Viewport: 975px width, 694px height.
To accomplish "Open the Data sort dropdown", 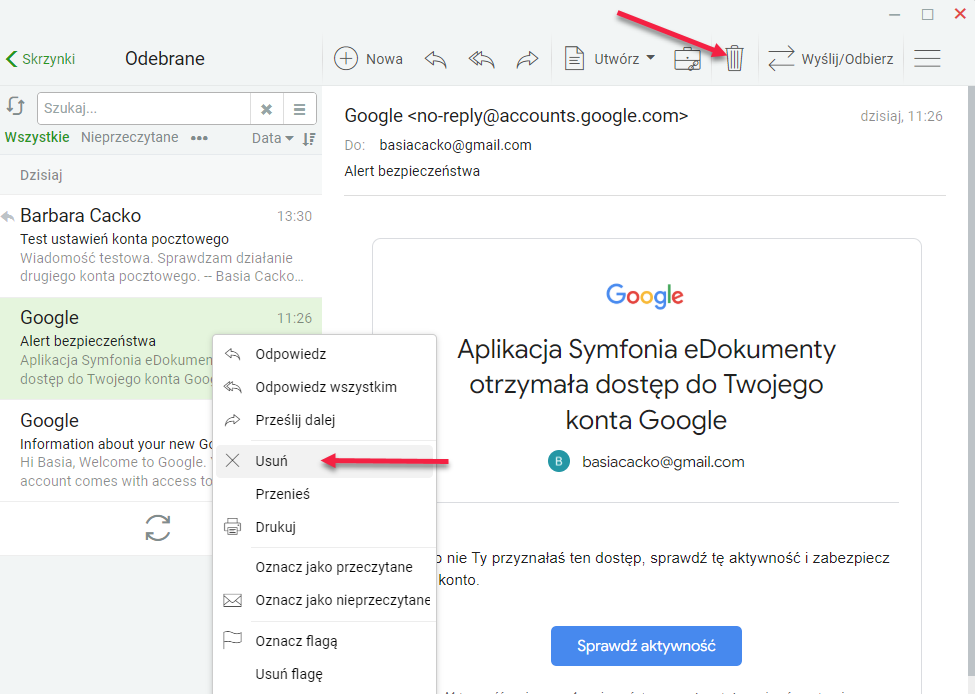I will pyautogui.click(x=272, y=138).
